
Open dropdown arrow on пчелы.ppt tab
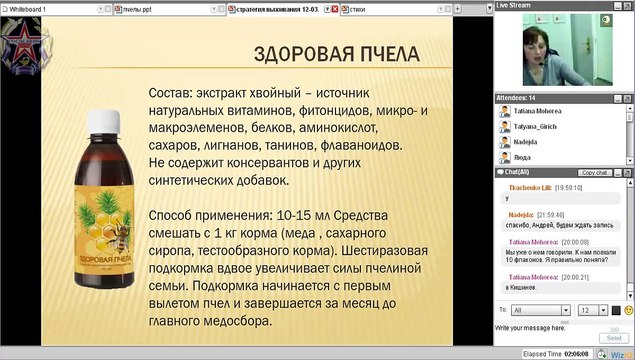(x=214, y=9)
